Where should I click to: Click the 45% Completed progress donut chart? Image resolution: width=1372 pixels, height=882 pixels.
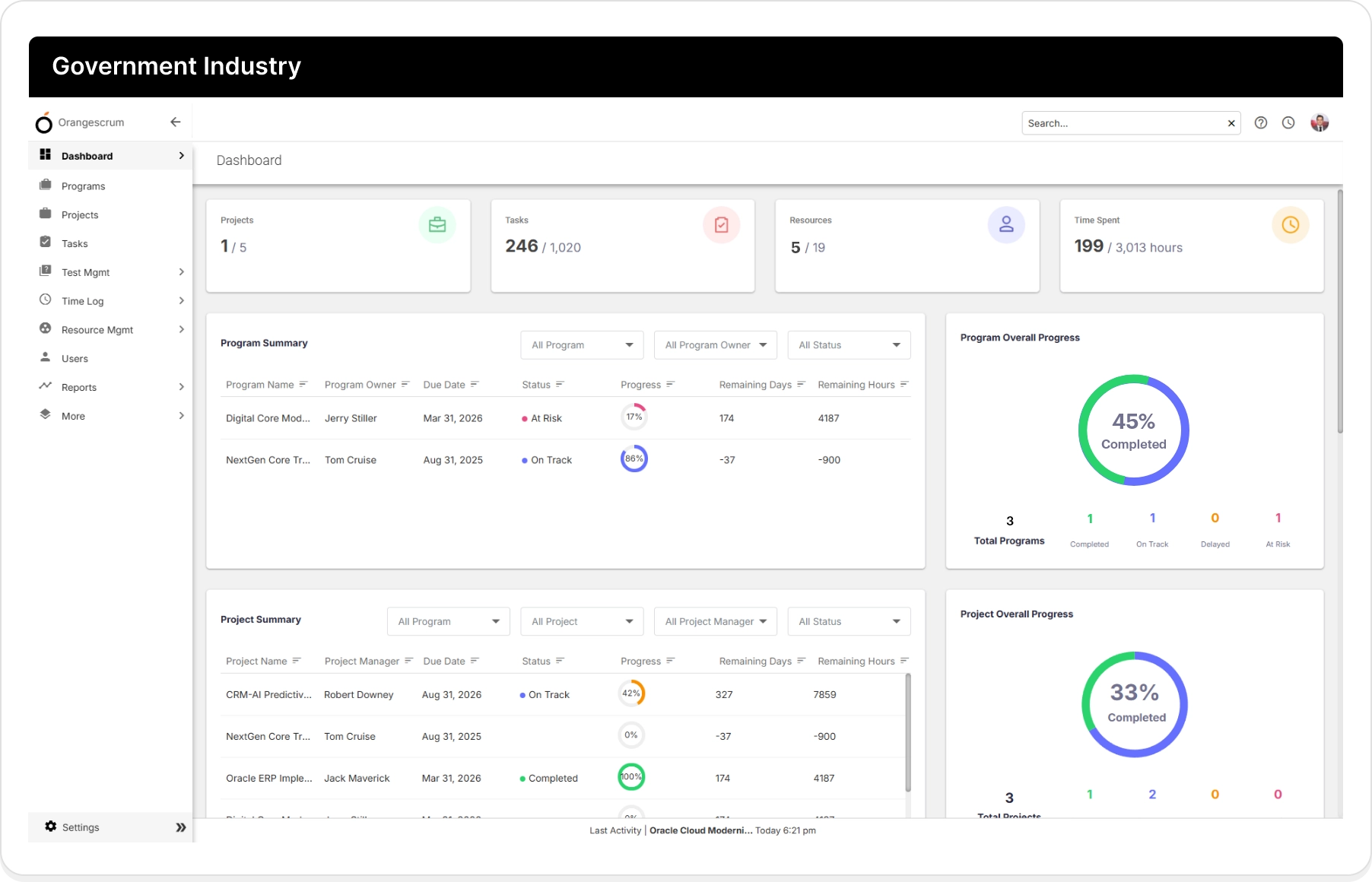(x=1133, y=430)
